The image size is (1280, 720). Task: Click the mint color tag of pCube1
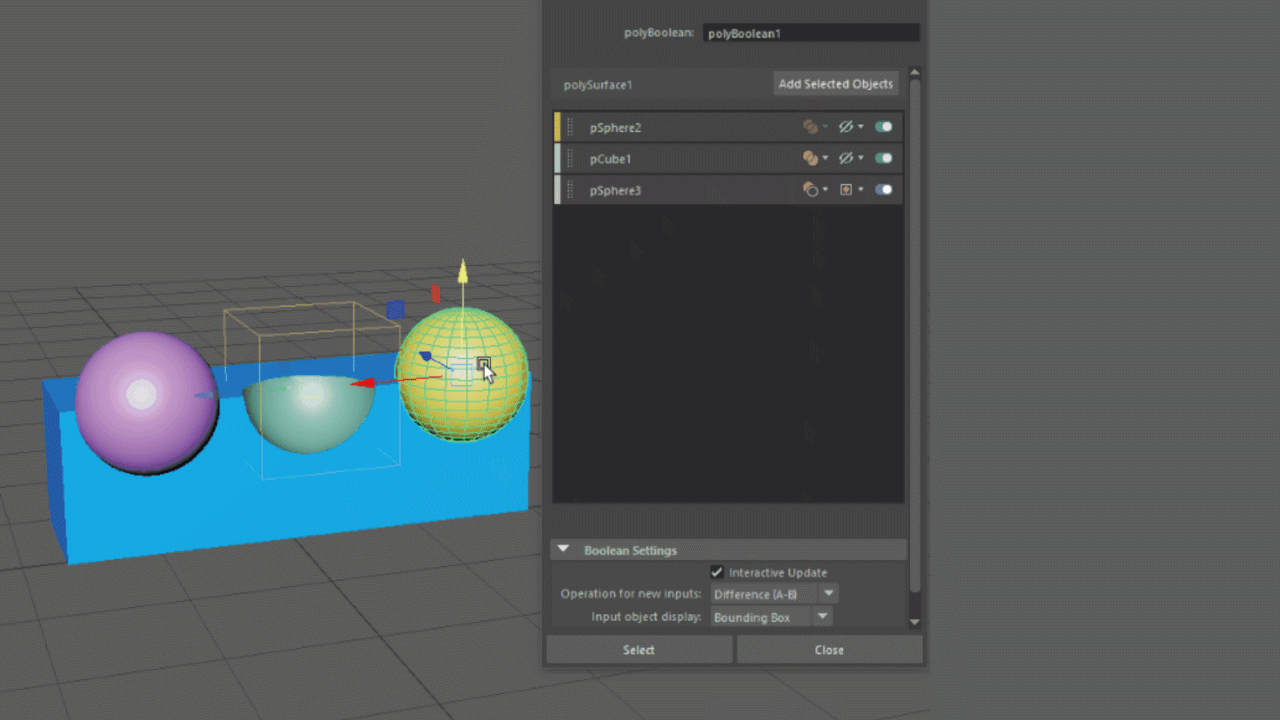(557, 158)
